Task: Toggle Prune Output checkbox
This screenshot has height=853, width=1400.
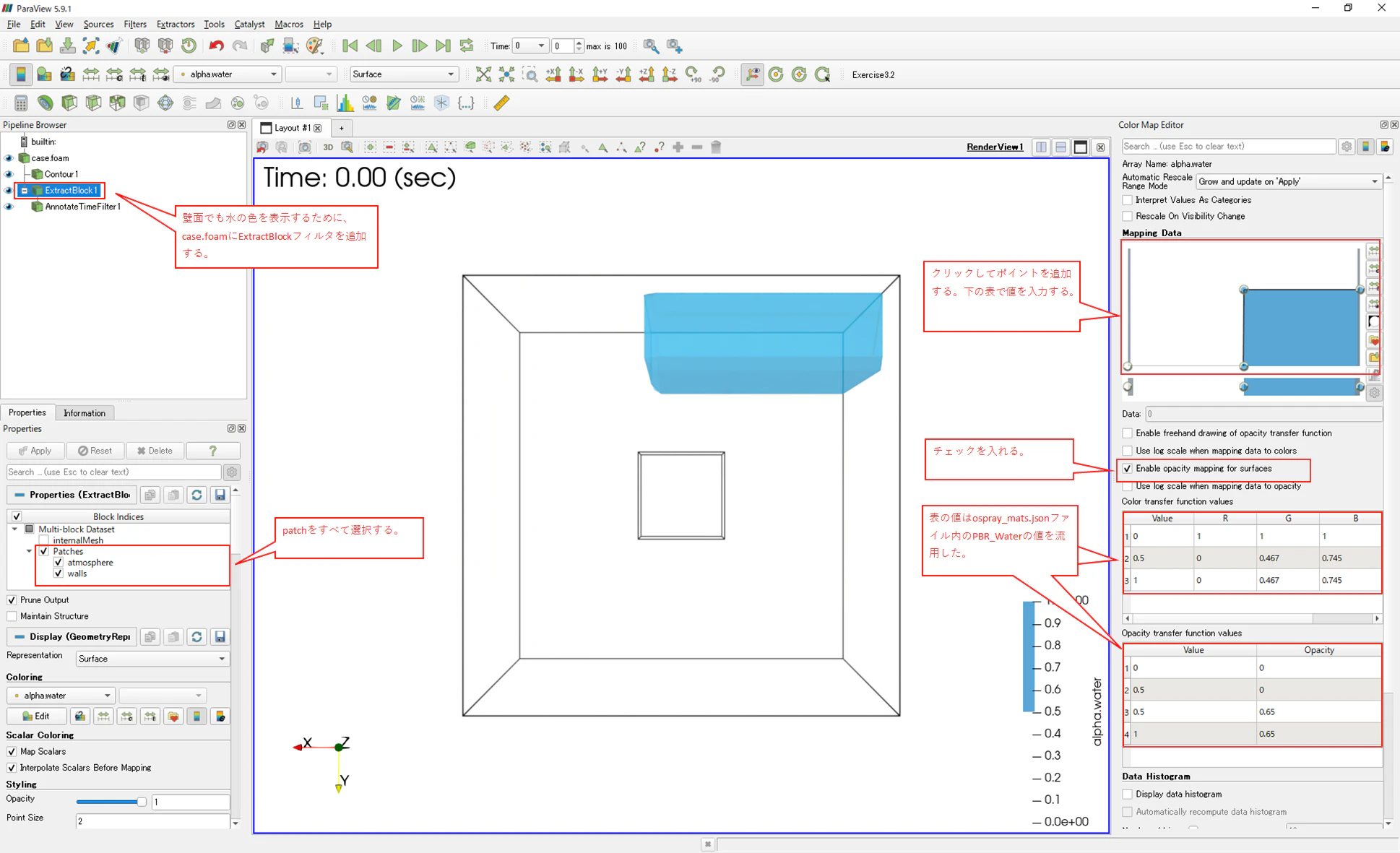Action: (x=12, y=600)
